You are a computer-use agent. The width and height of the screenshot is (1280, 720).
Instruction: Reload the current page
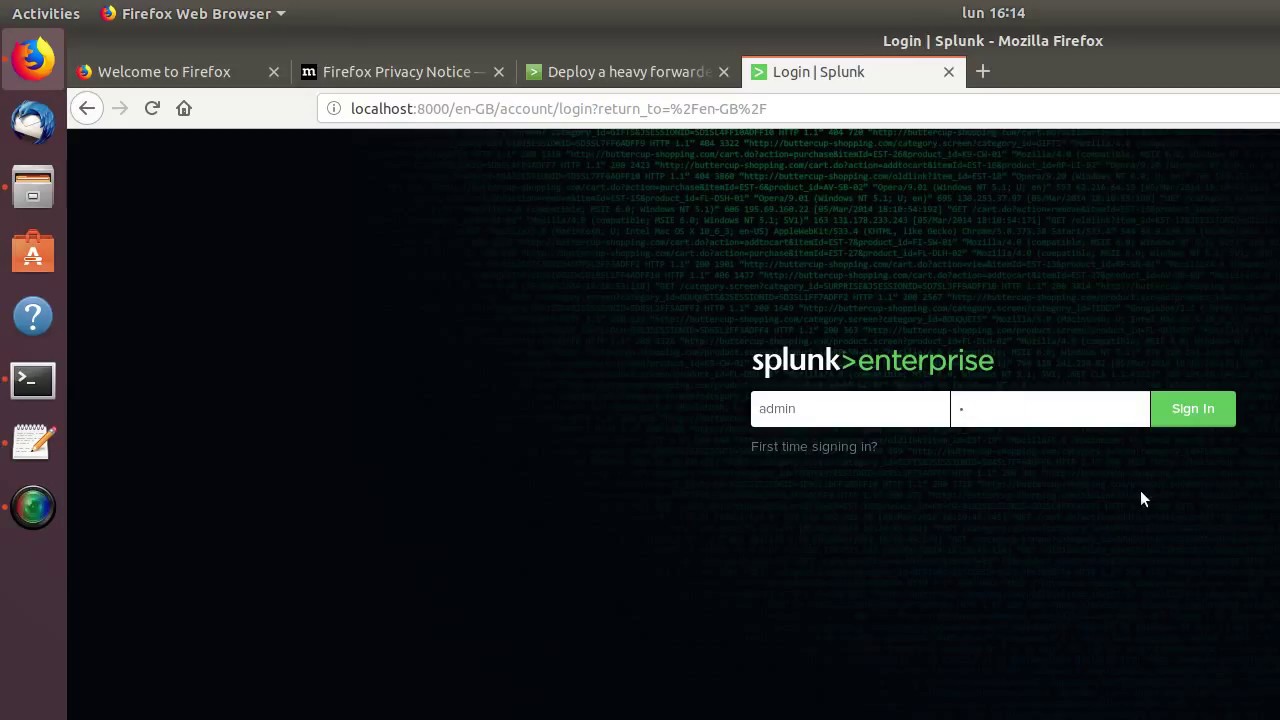coord(152,108)
